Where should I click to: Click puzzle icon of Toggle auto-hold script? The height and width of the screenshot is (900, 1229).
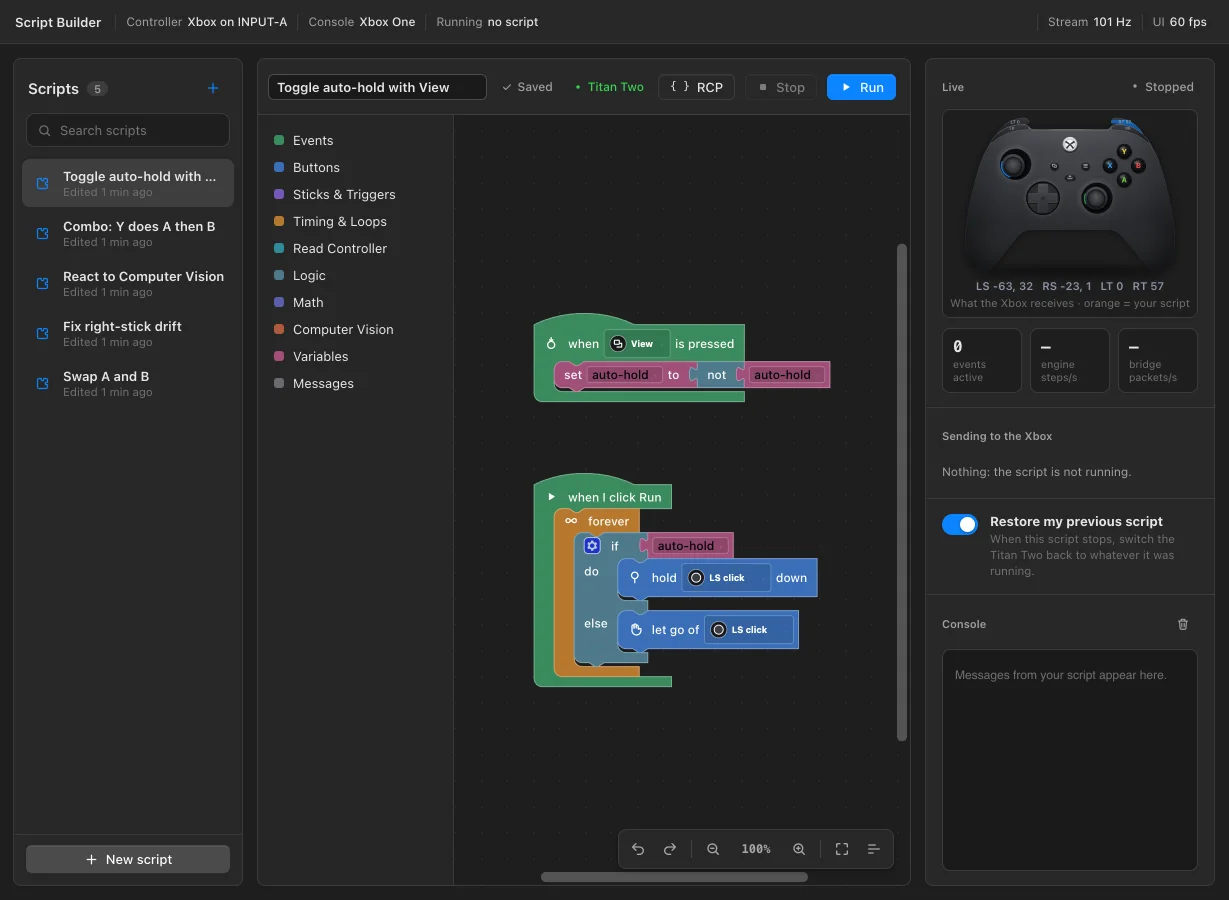[x=42, y=183]
